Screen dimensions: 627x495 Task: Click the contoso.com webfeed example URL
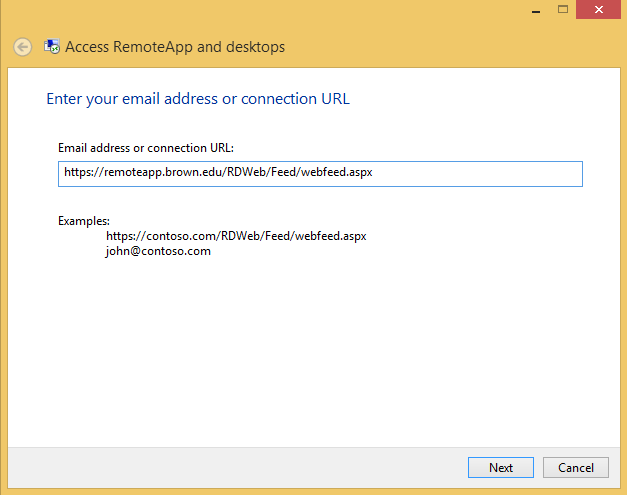tap(236, 236)
